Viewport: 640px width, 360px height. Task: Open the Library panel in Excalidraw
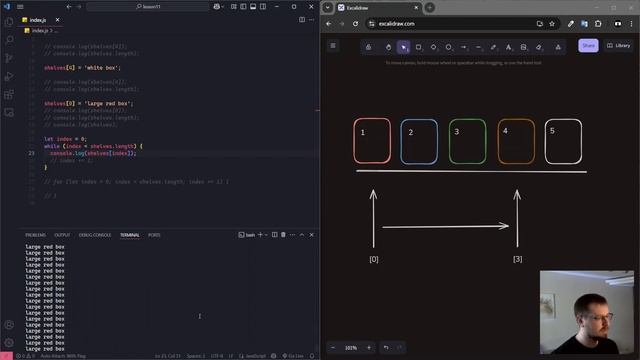618,46
